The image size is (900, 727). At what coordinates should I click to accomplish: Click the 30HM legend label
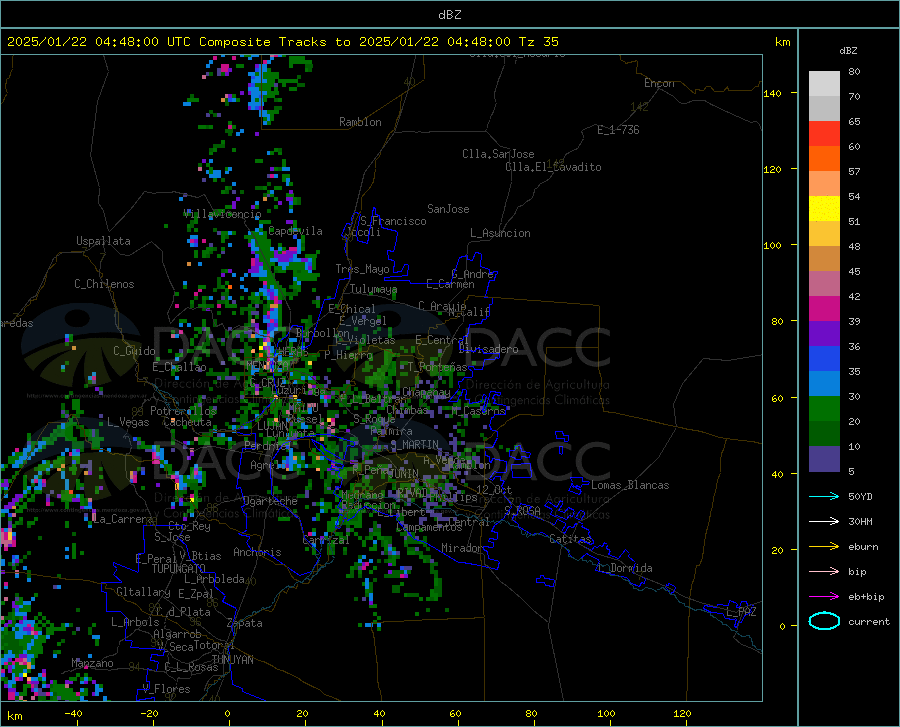[x=860, y=522]
